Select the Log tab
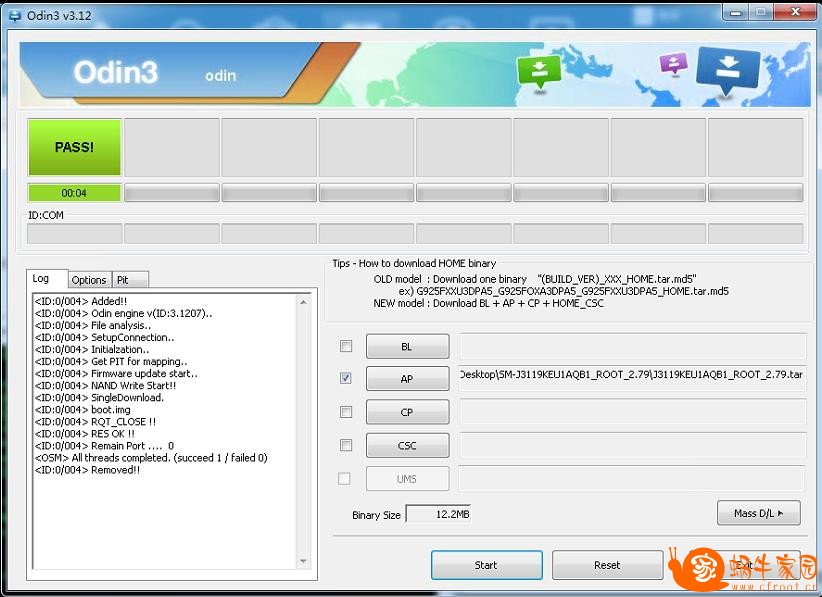The width and height of the screenshot is (822, 597). click(47, 278)
